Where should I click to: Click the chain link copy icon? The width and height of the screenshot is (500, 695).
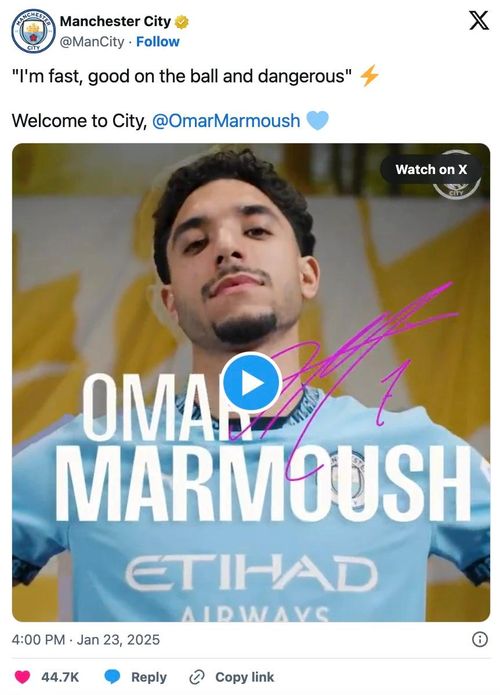click(x=196, y=677)
